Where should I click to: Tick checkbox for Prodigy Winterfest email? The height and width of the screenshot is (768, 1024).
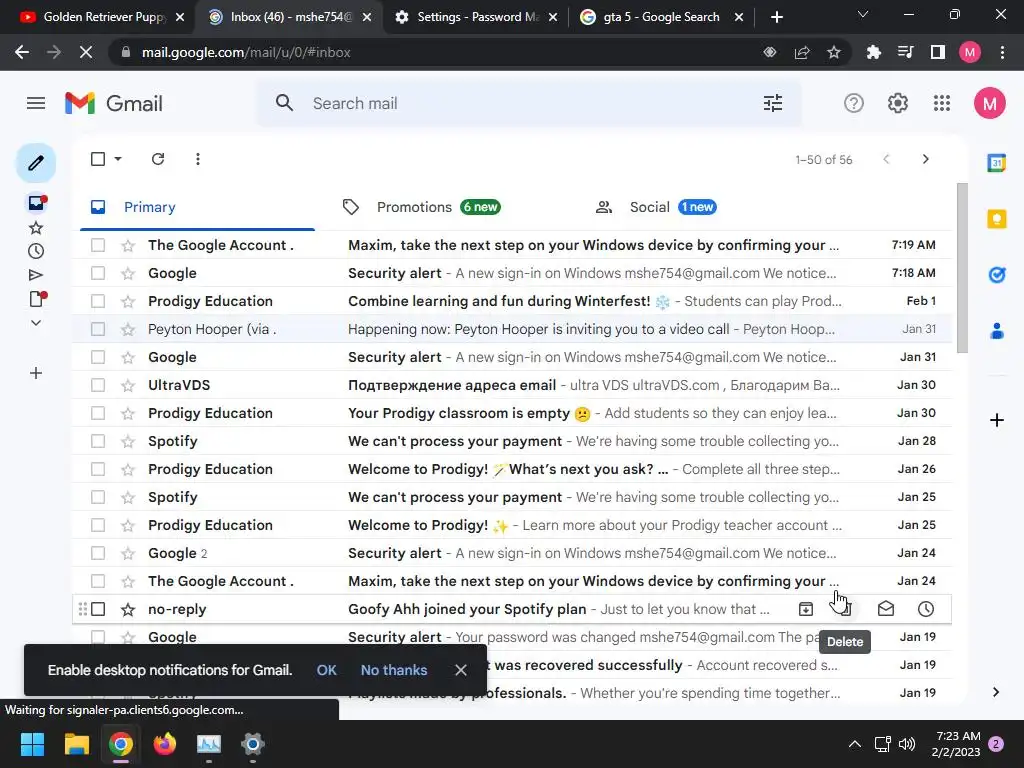click(x=98, y=302)
